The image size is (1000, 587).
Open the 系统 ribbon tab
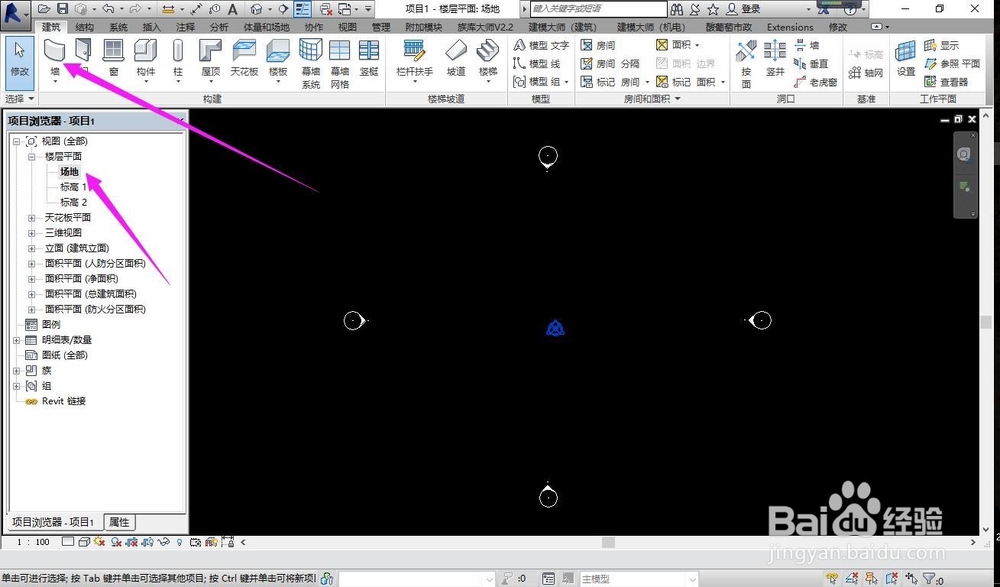tap(118, 27)
